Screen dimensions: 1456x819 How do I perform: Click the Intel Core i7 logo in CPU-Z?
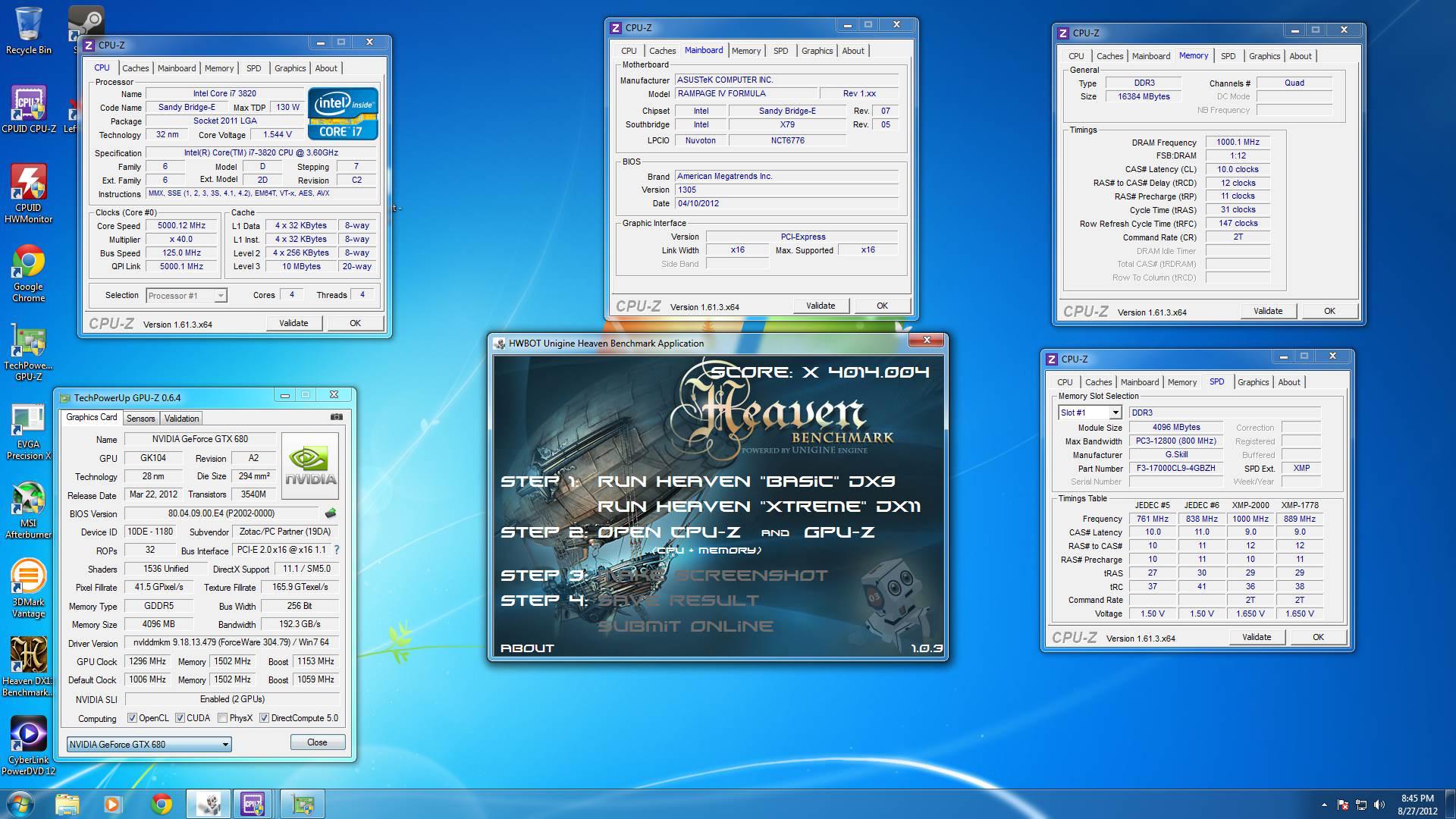point(343,113)
